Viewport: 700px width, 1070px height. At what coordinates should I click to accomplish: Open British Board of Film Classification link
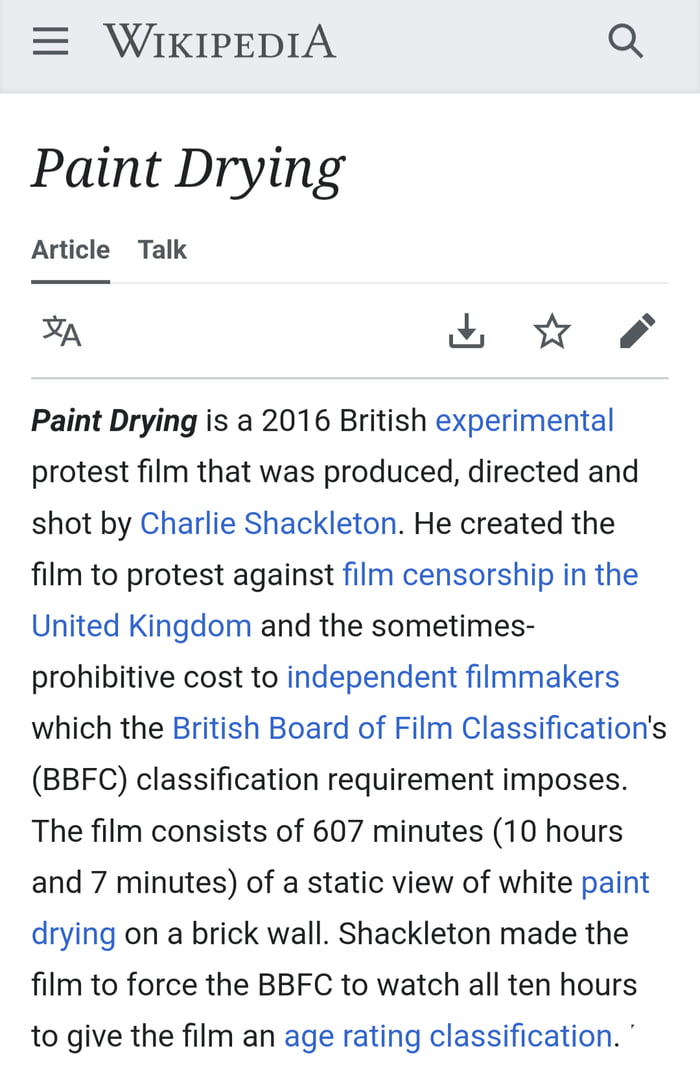tap(410, 728)
